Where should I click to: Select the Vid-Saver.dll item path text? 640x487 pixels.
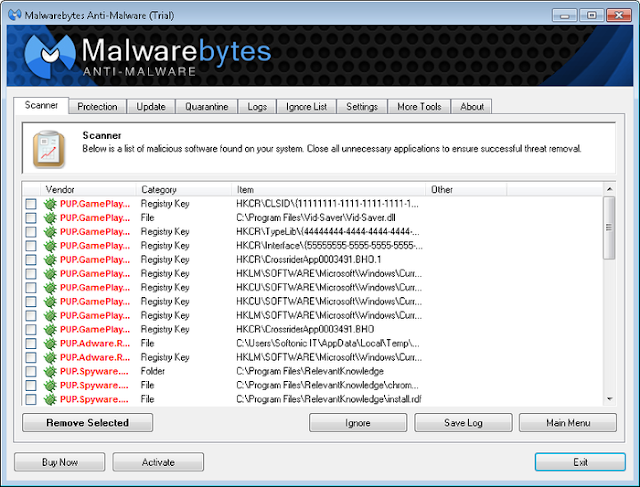click(x=316, y=218)
